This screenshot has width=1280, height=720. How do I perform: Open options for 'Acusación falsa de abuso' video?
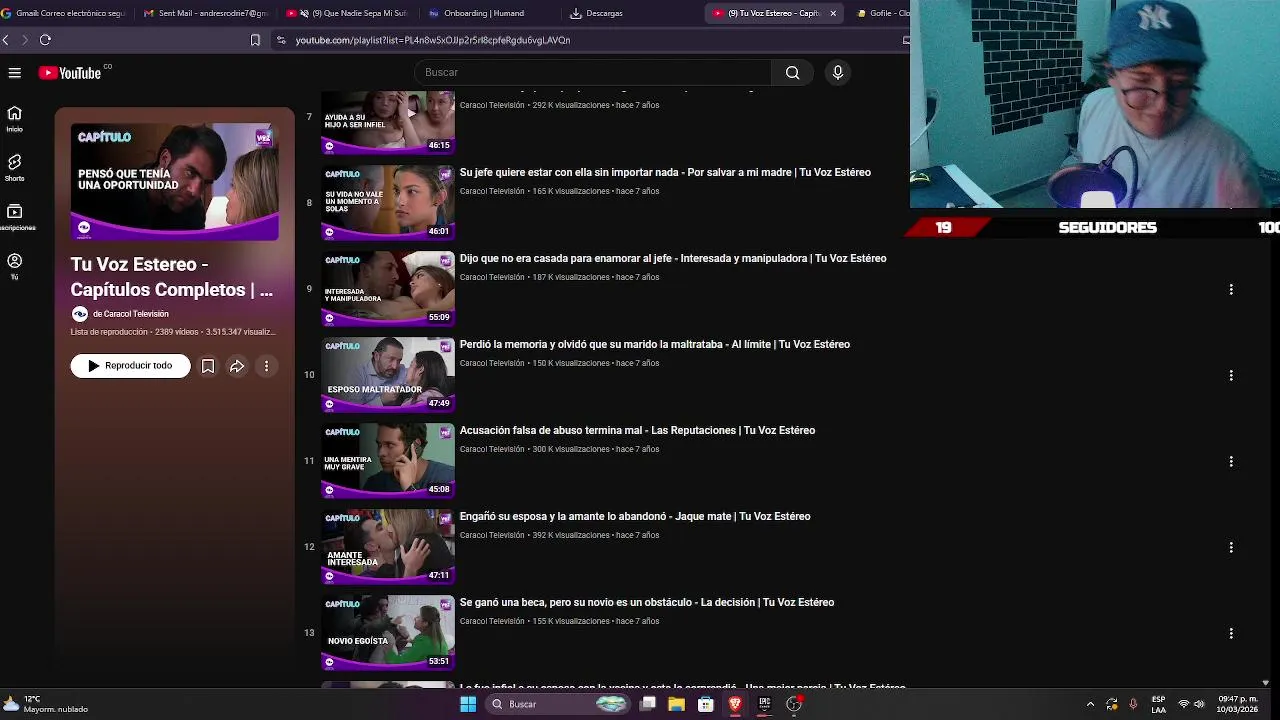tap(1231, 461)
